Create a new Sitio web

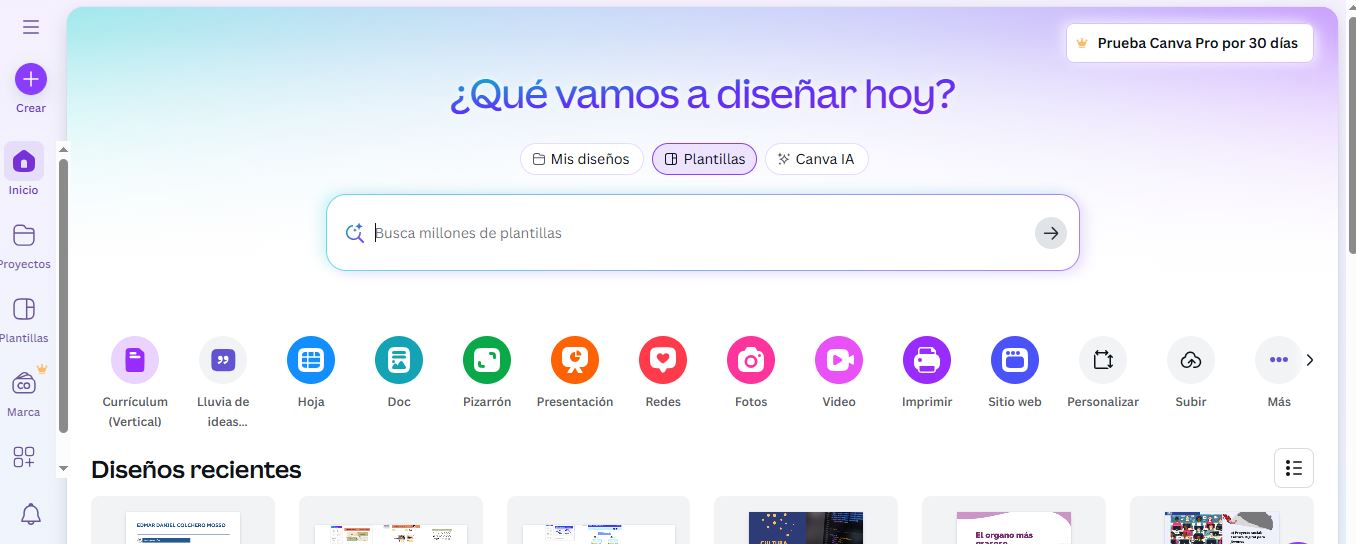click(x=1015, y=360)
